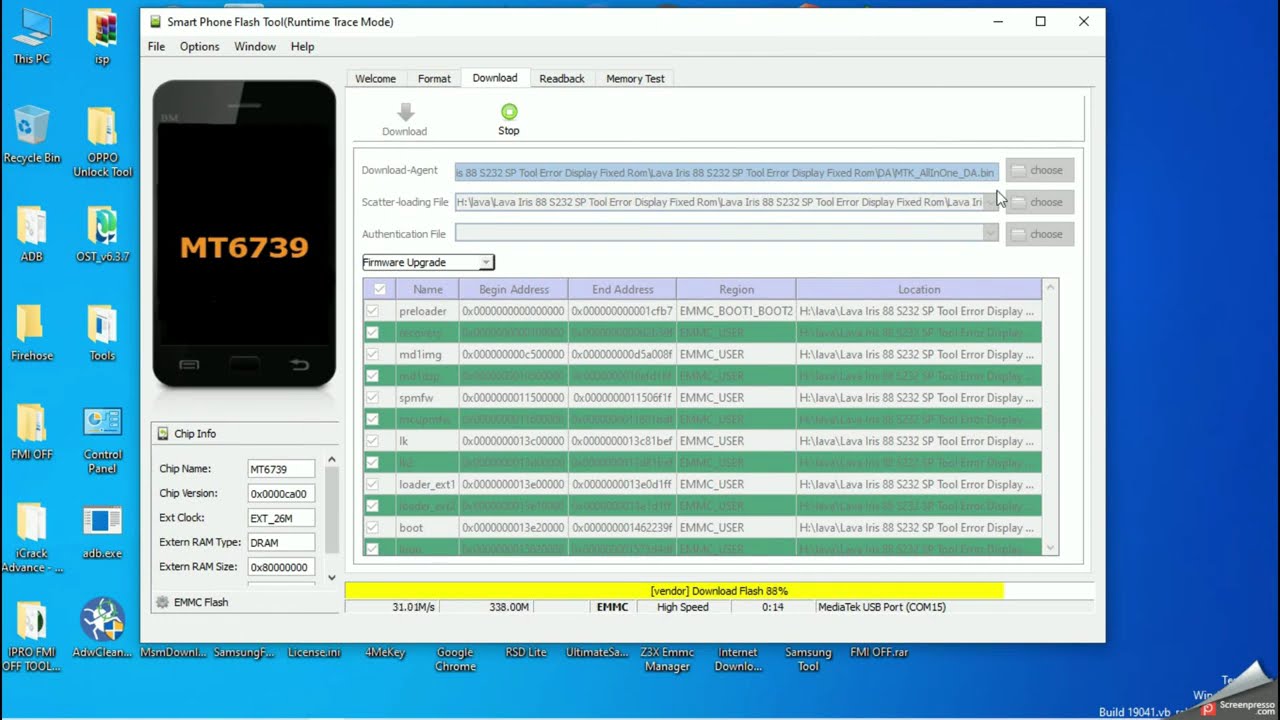Click the green Stop icon
1280x720 pixels.
tap(509, 112)
